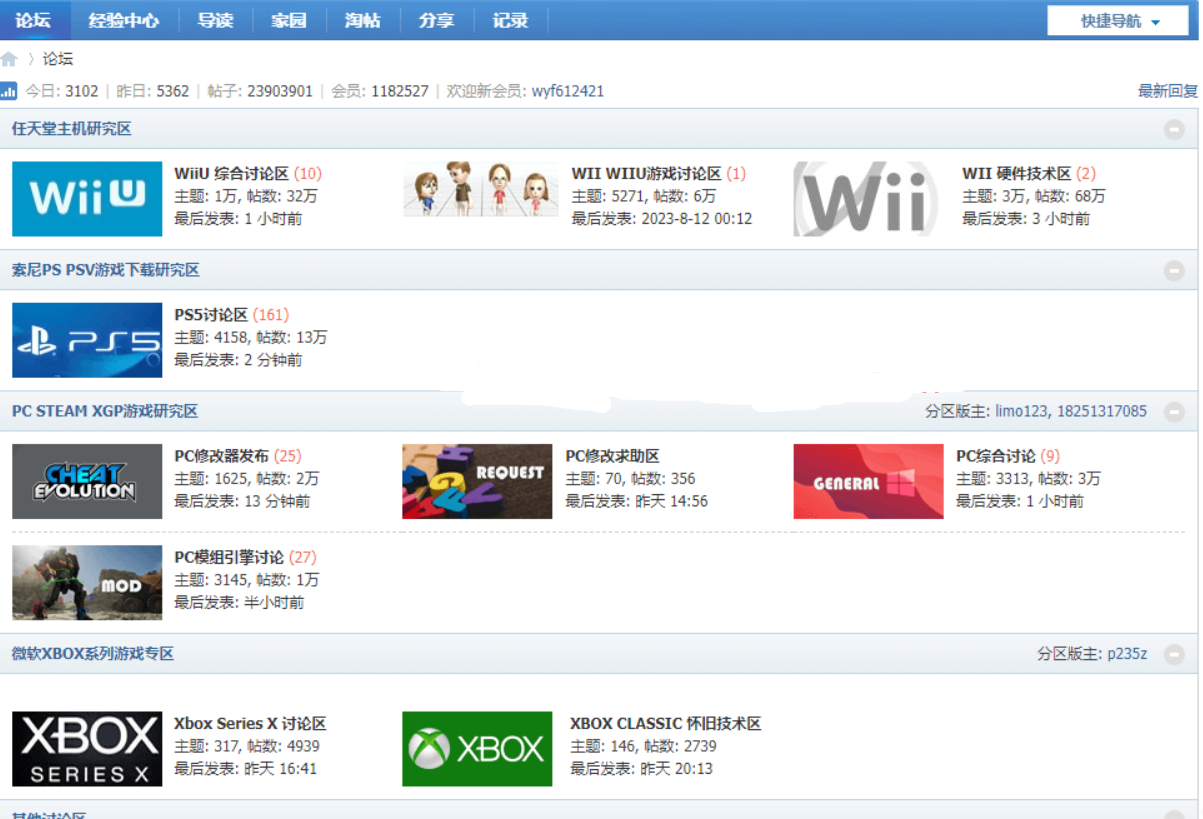1203x819 pixels.
Task: Click the Cheat Evolution forum image
Action: click(x=87, y=481)
